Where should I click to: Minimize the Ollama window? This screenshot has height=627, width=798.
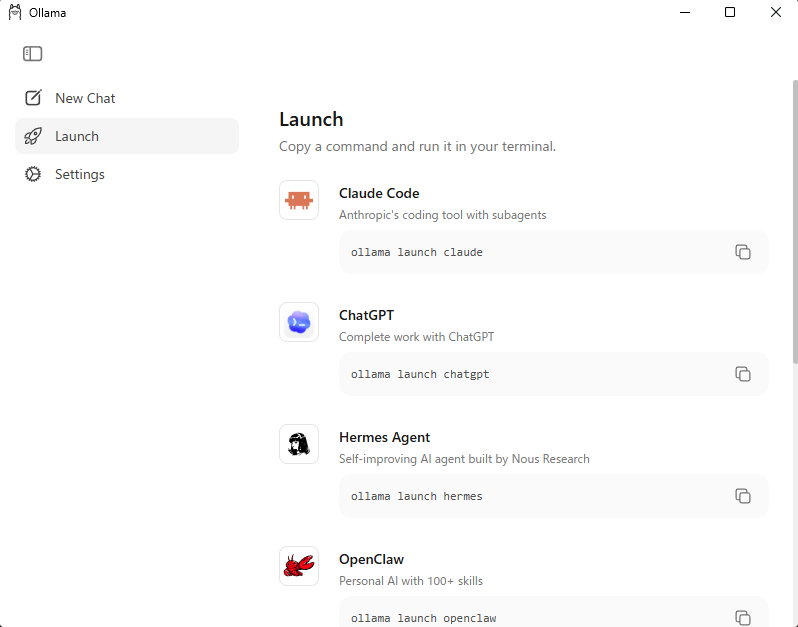pyautogui.click(x=685, y=12)
